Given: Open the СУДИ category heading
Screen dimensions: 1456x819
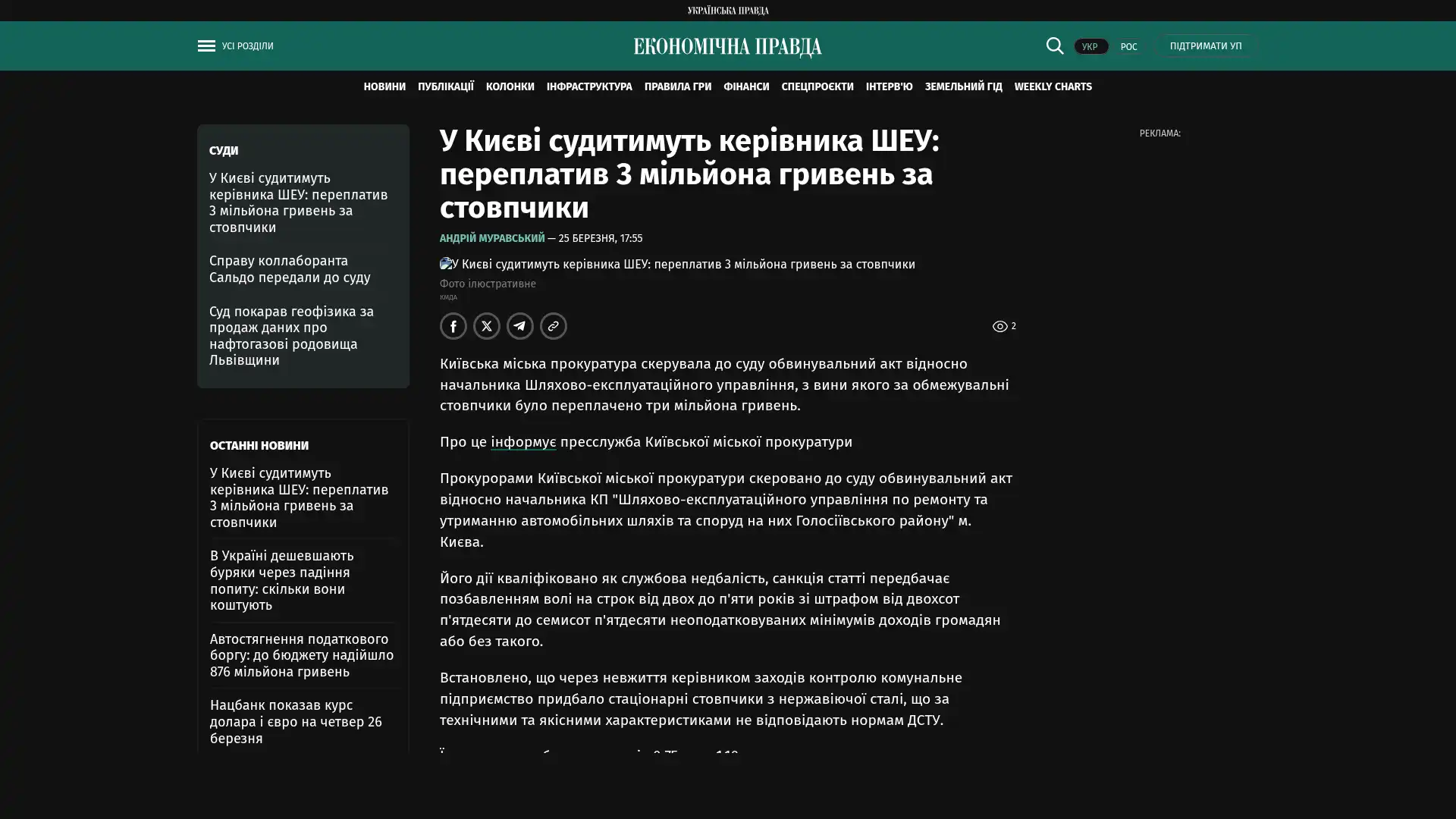Looking at the screenshot, I should (223, 151).
